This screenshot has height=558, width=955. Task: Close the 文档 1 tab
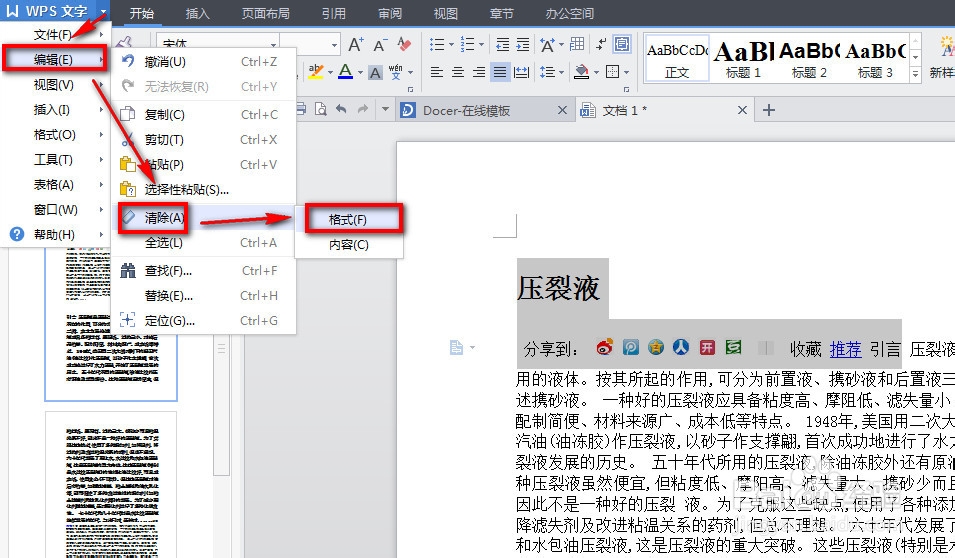pos(742,110)
